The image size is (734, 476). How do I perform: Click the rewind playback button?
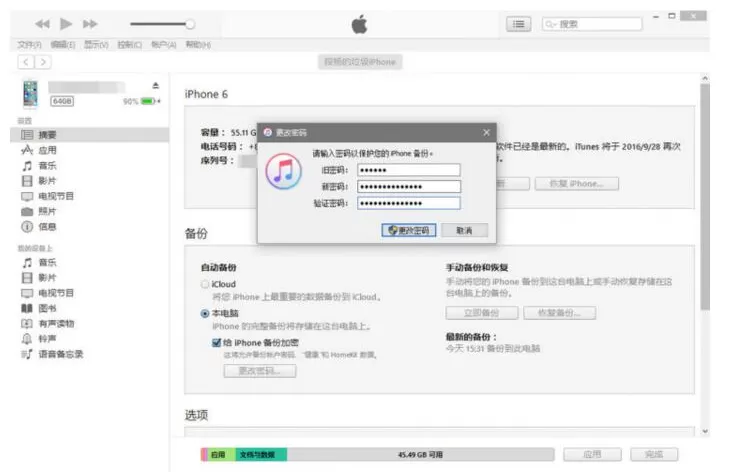tap(42, 24)
